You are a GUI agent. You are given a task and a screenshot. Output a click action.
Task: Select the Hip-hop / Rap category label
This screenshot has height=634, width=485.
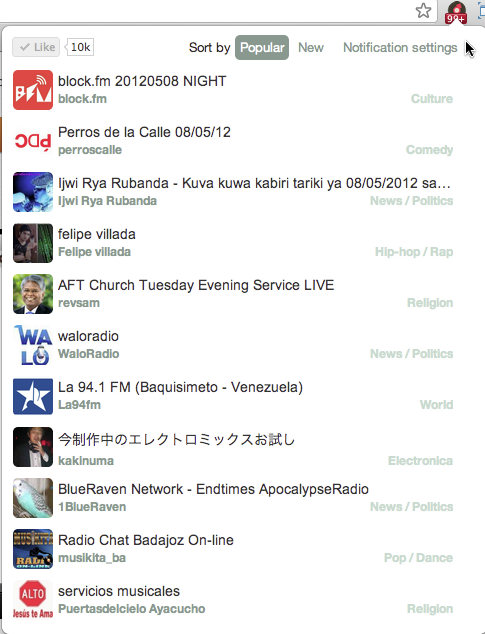click(414, 252)
